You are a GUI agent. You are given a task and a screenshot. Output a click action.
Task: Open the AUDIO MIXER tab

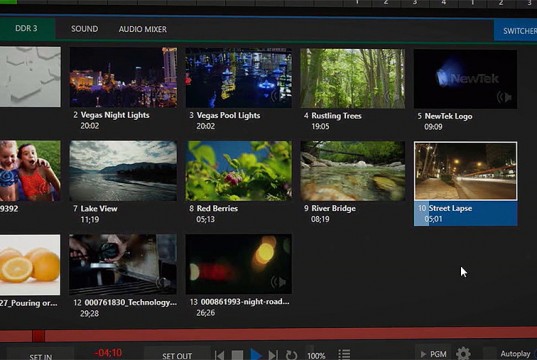pos(143,29)
